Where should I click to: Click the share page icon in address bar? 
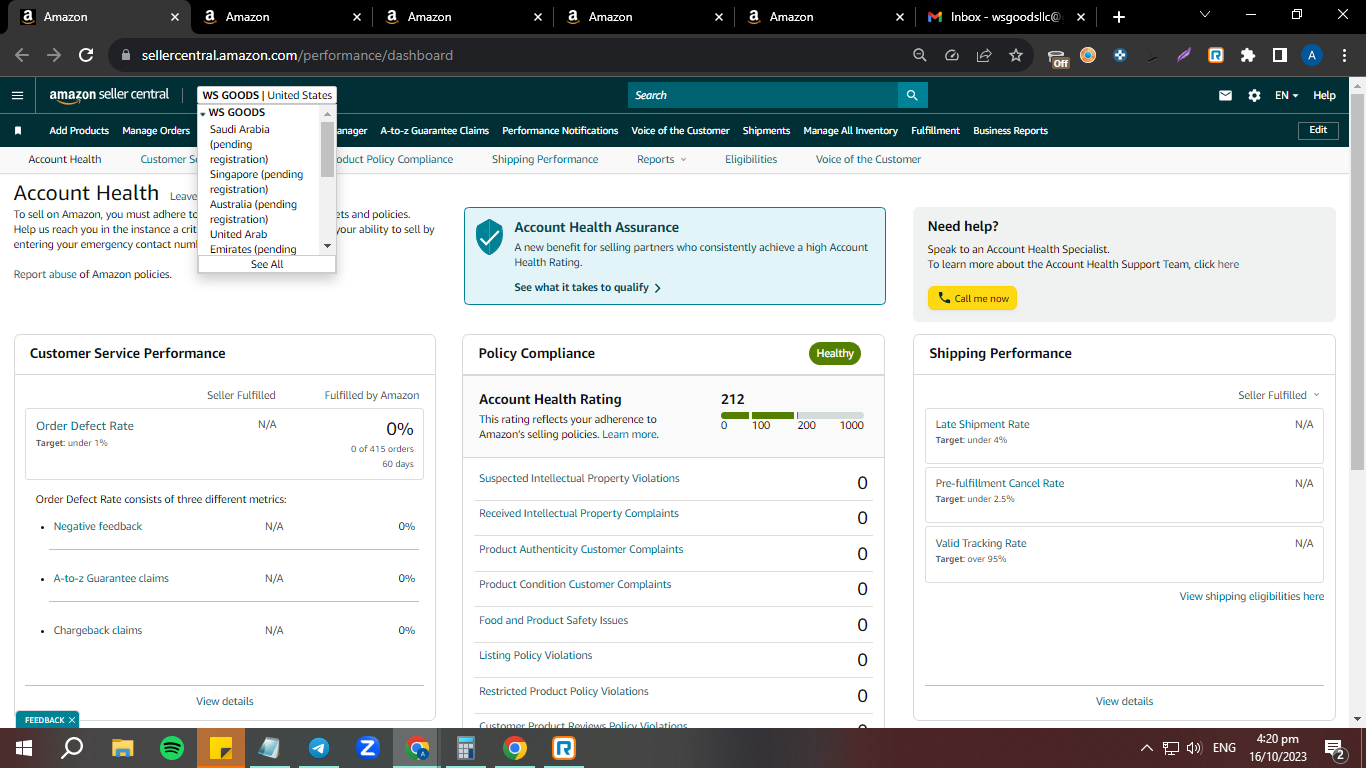click(984, 56)
